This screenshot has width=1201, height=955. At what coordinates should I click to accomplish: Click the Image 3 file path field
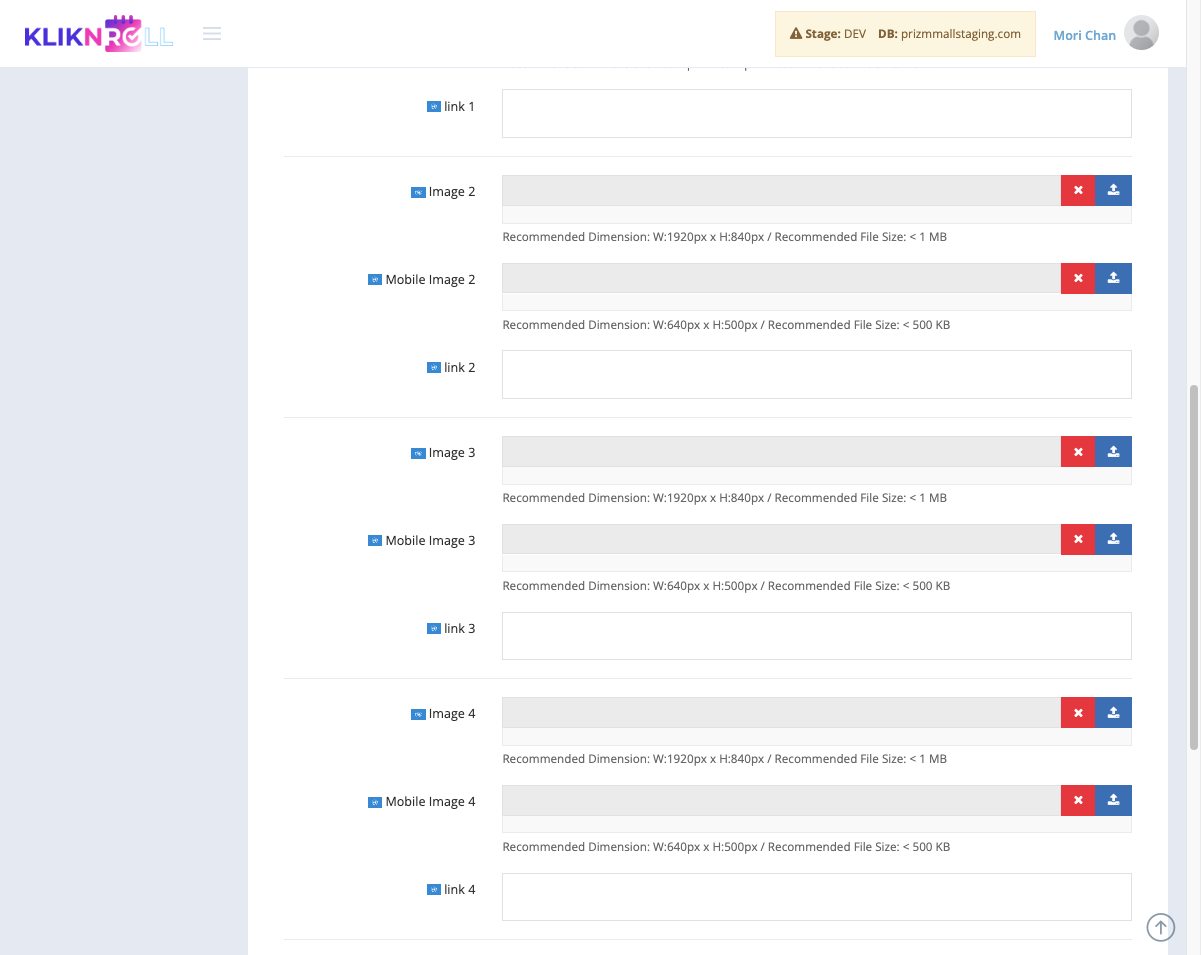tap(781, 452)
